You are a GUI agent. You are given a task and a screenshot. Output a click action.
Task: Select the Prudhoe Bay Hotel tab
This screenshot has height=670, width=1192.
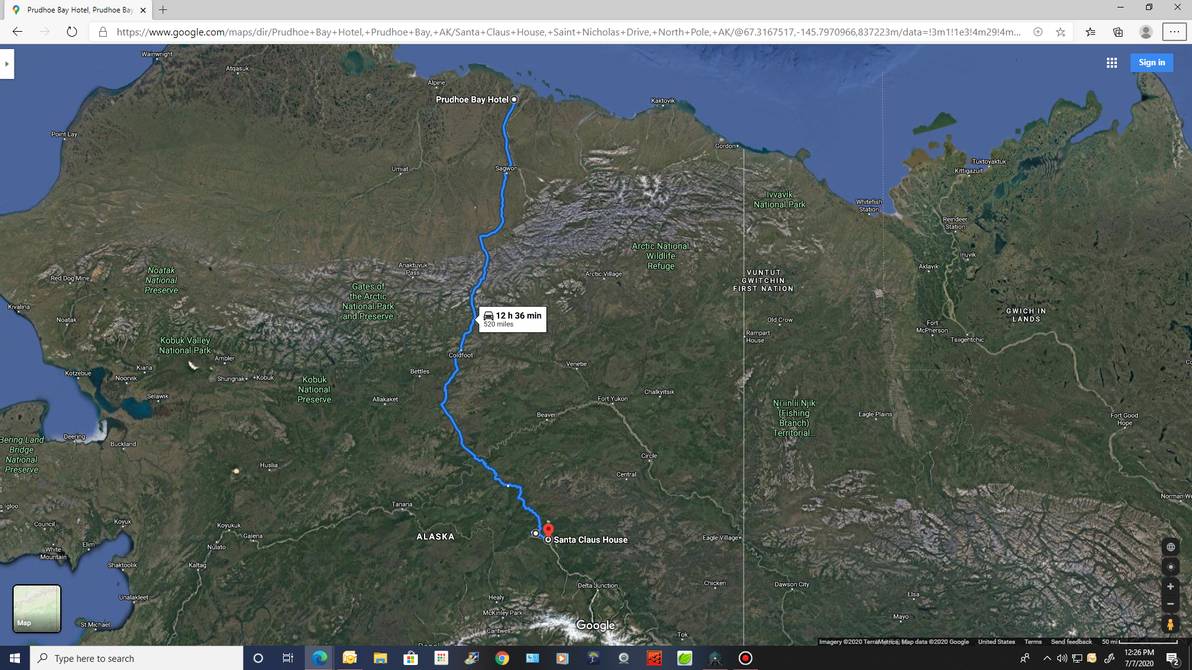tap(78, 10)
